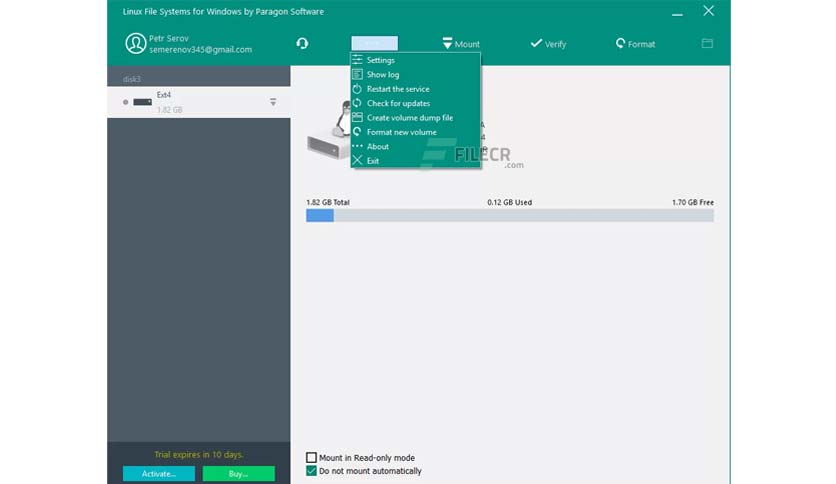836x484 pixels.
Task: Click the disk3 header label
Action: [x=132, y=79]
